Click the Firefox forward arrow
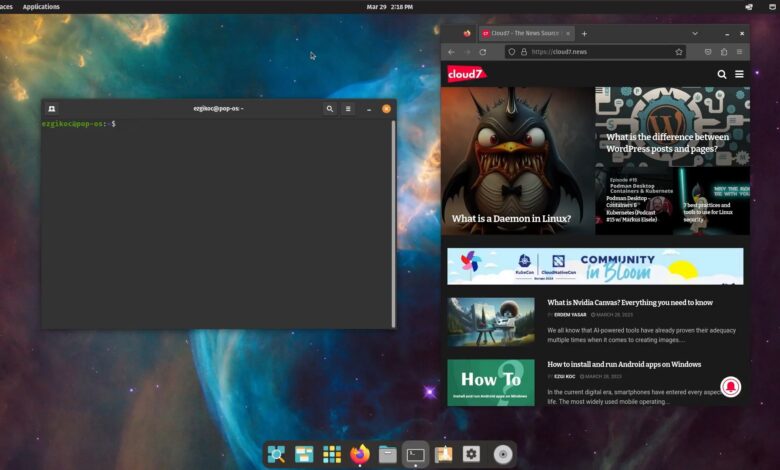Viewport: 780px width, 470px height. 467,52
